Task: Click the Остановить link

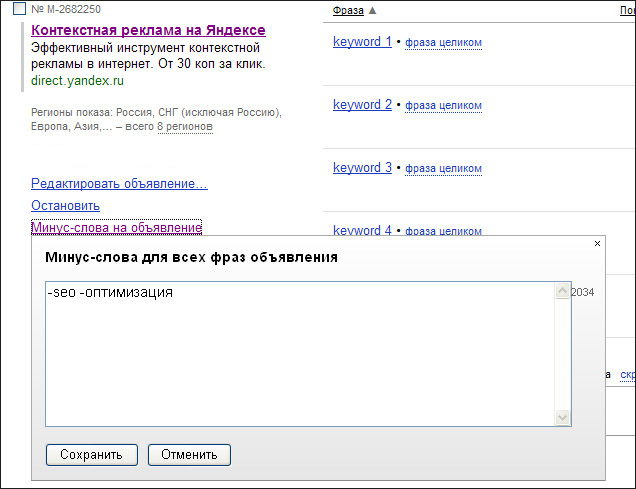Action: [x=65, y=206]
